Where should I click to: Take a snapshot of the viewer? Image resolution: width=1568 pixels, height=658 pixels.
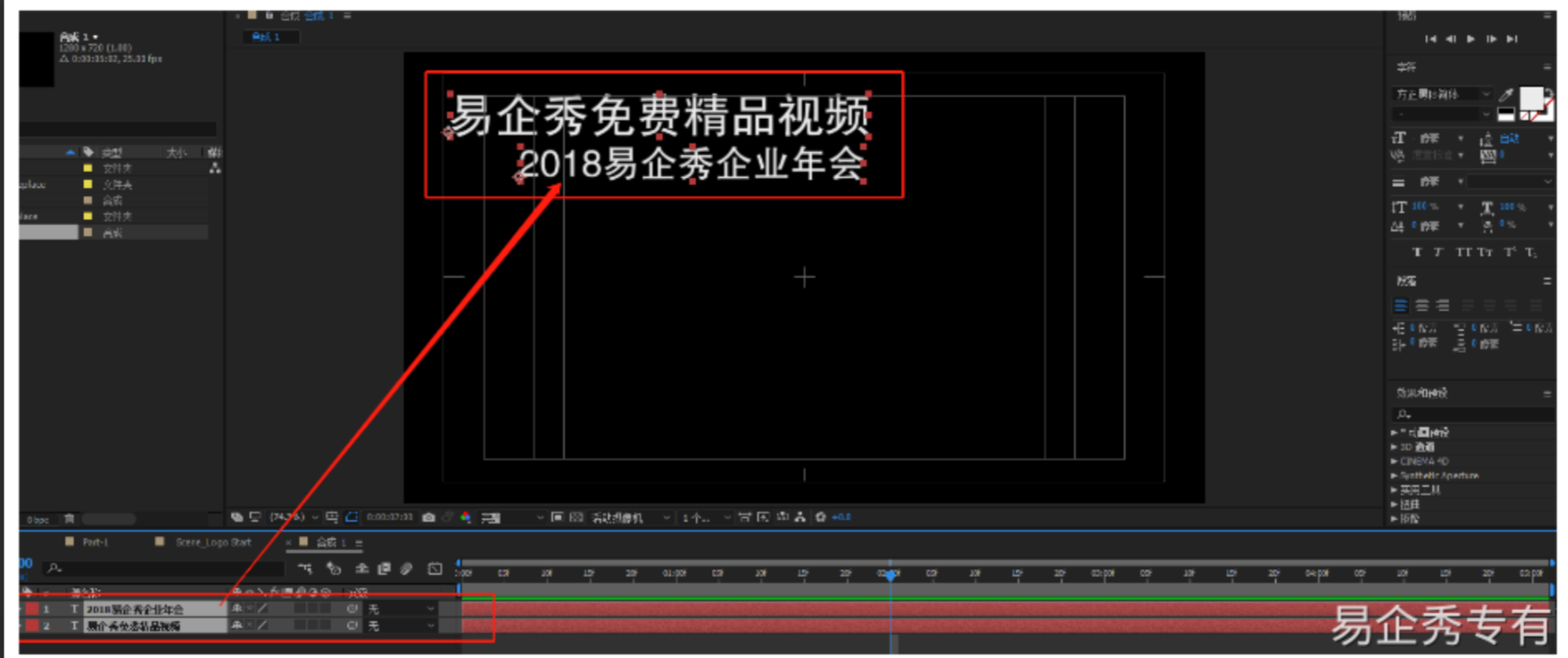[429, 517]
